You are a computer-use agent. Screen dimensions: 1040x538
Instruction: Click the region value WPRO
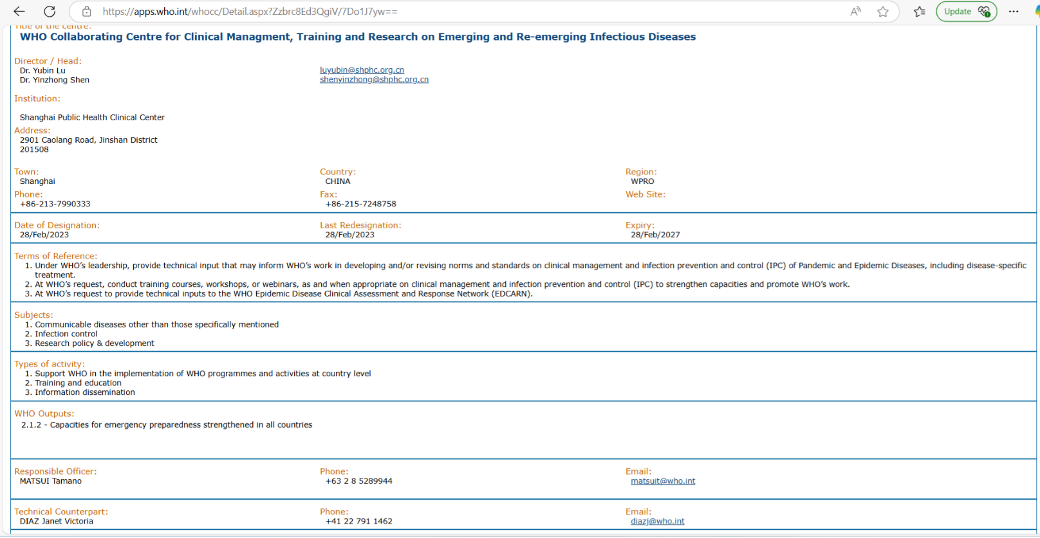[x=642, y=181]
